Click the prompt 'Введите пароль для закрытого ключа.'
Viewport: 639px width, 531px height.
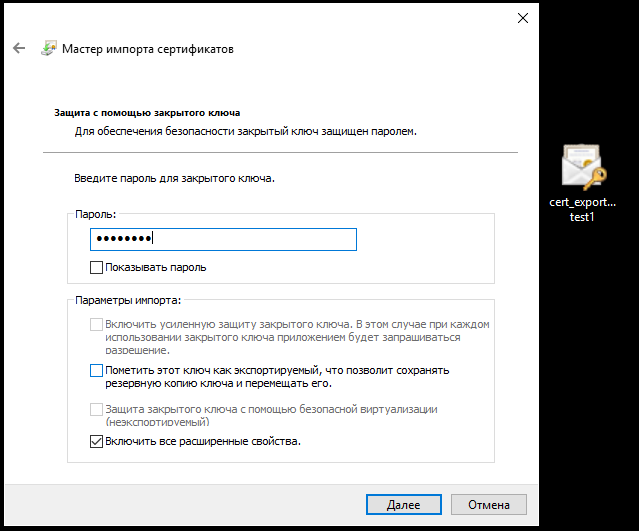174,179
